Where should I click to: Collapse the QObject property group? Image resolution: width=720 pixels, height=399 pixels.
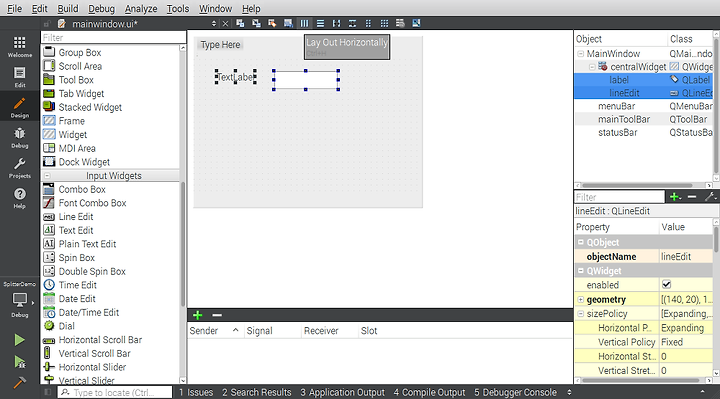[x=580, y=242]
